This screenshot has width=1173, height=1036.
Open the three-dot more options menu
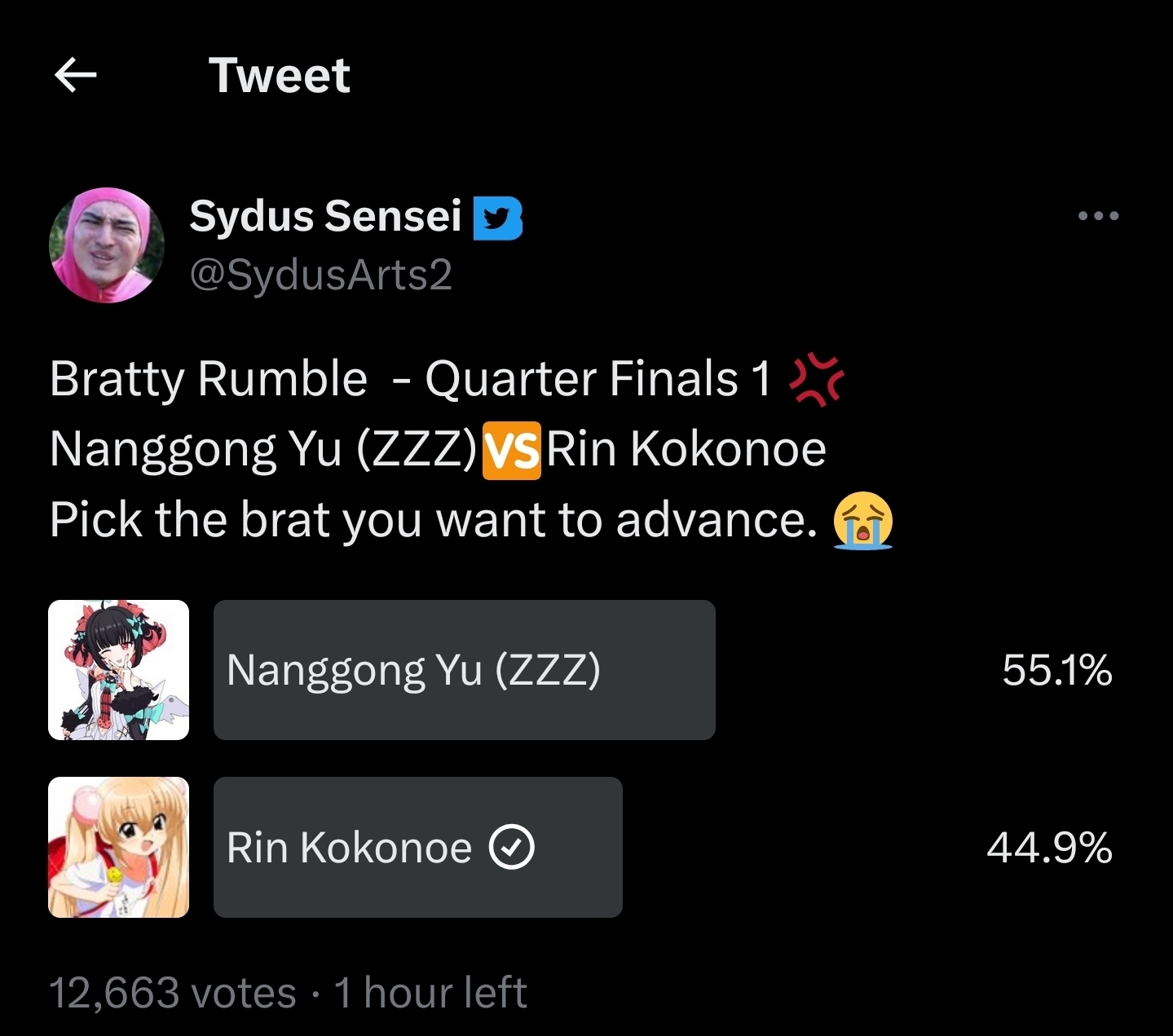coord(1097,216)
